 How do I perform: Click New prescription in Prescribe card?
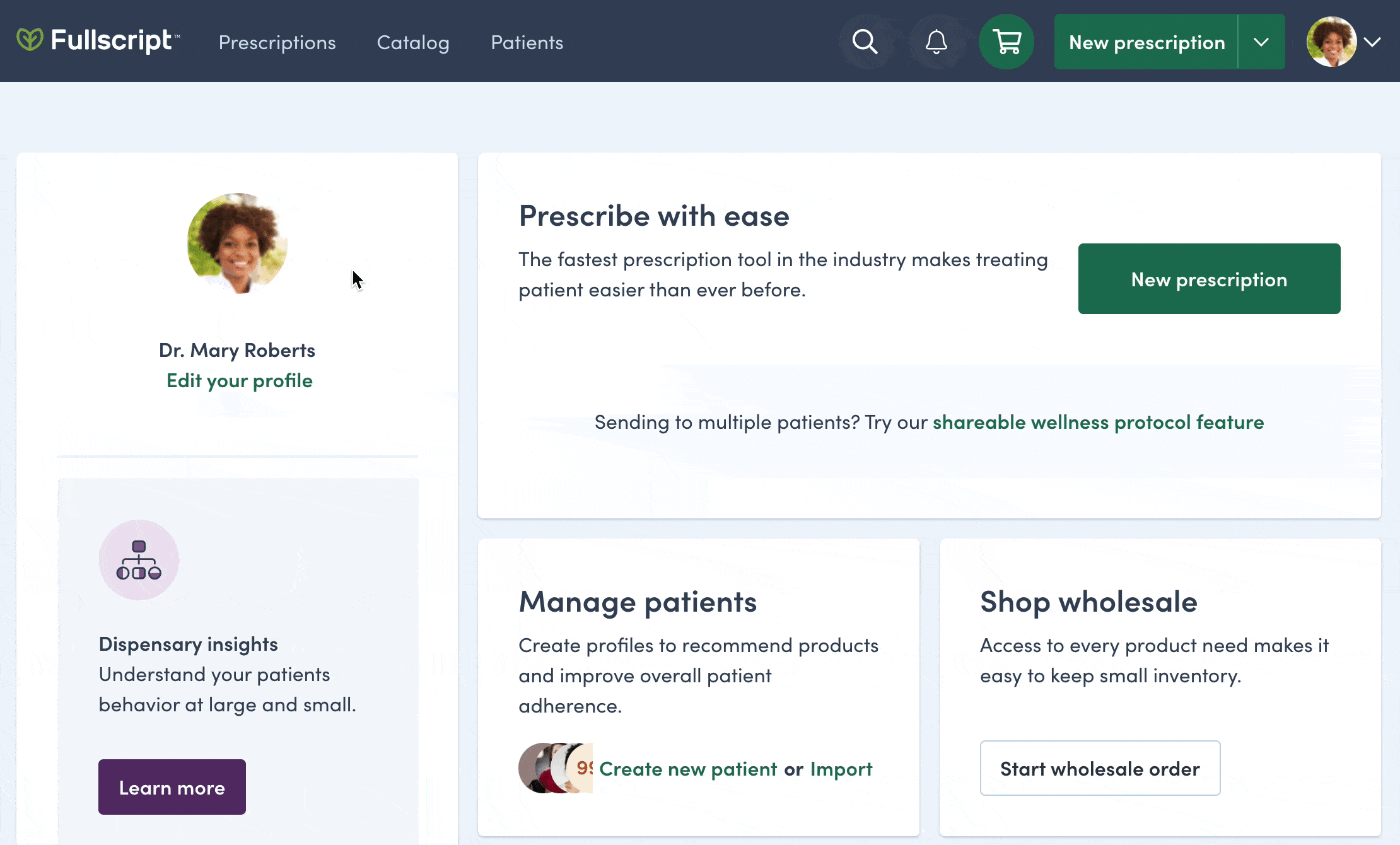(1209, 279)
